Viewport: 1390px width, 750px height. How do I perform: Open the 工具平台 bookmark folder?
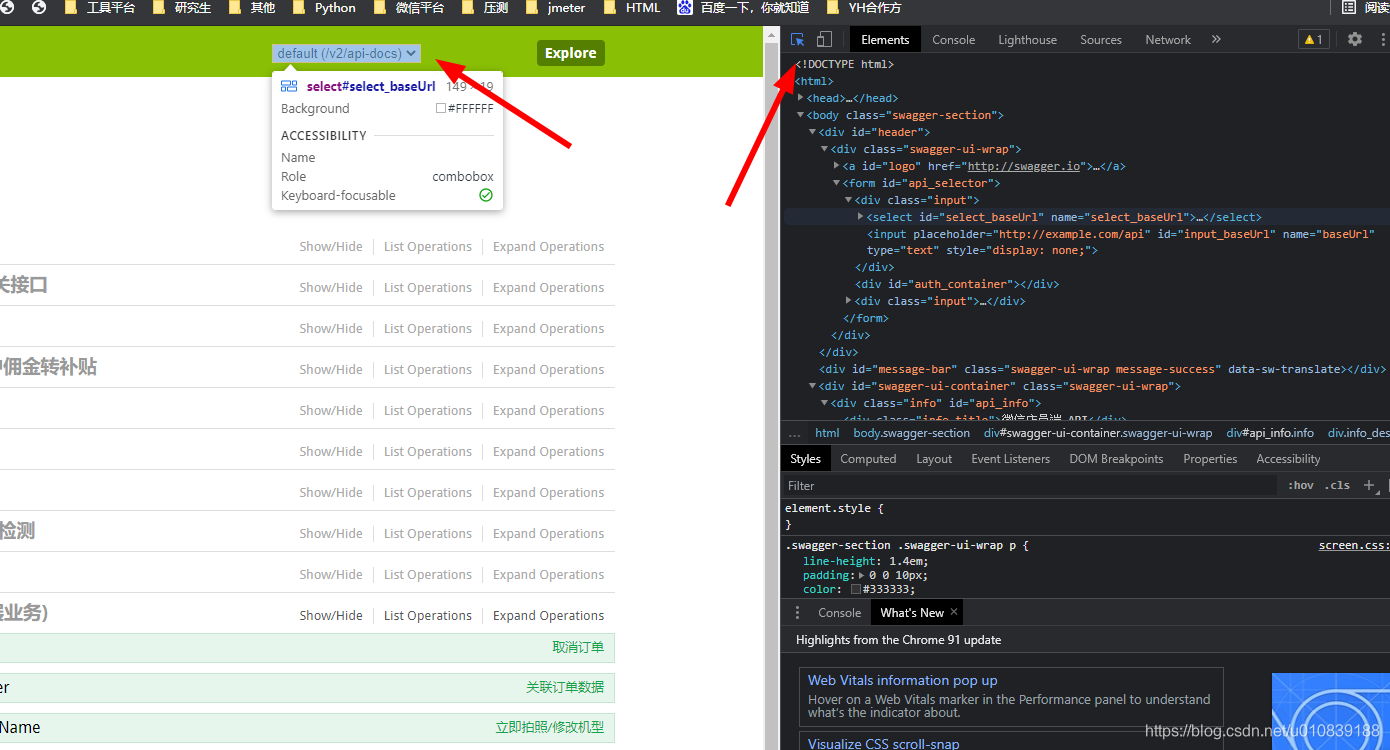point(100,8)
